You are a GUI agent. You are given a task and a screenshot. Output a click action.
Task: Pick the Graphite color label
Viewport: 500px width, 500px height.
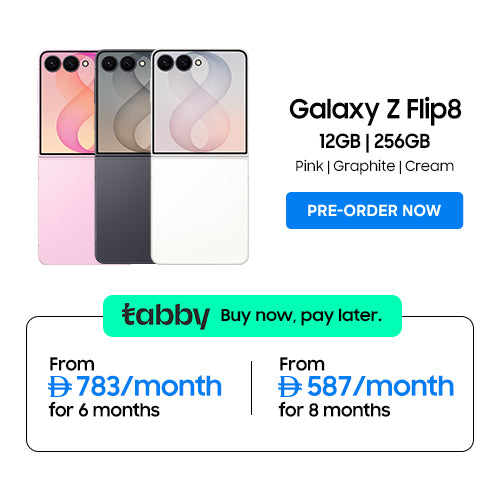click(x=364, y=166)
